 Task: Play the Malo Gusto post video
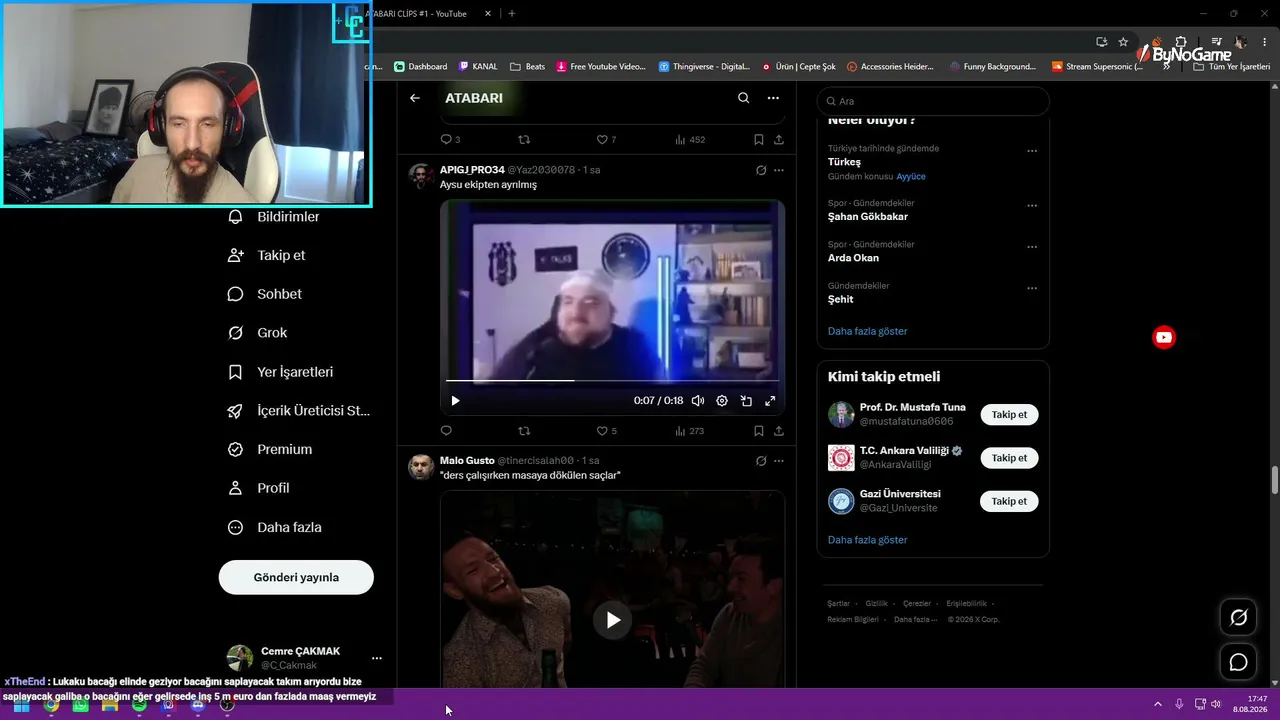point(613,620)
